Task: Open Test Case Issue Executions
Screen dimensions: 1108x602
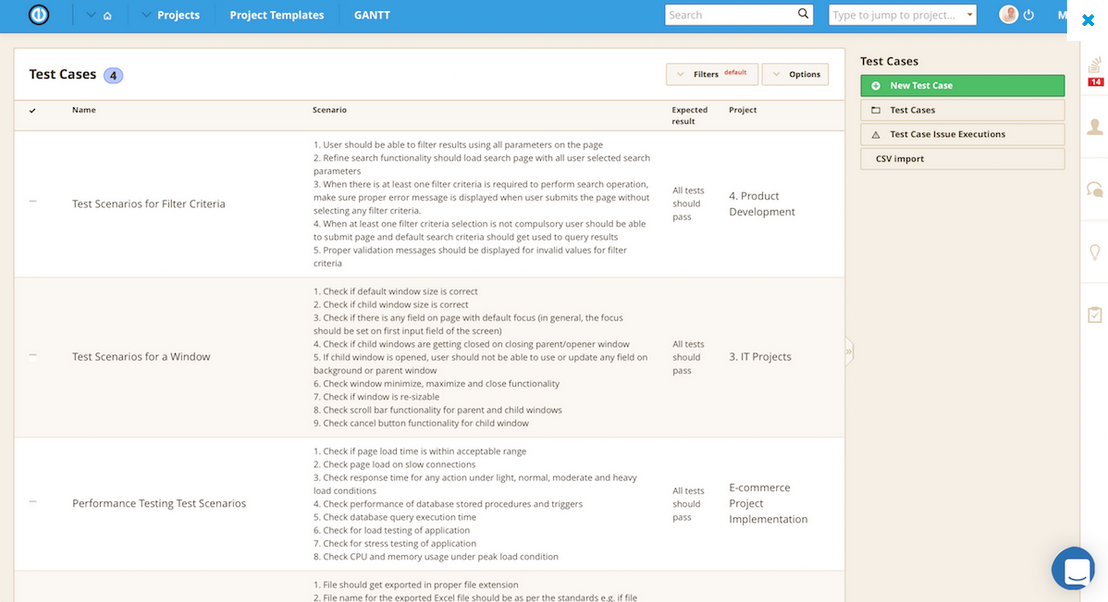Action: [962, 134]
